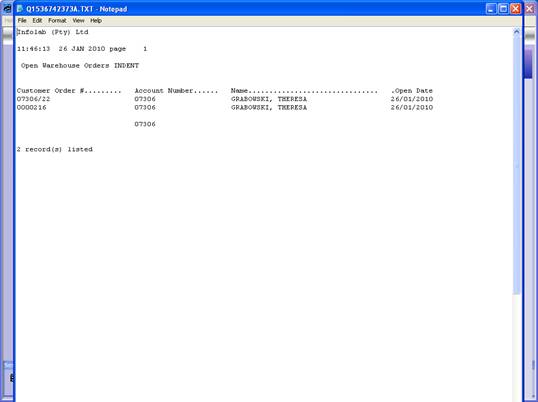Click the 2 record(s) listed line
Screen dimensions: 538x402
[x=55, y=149]
